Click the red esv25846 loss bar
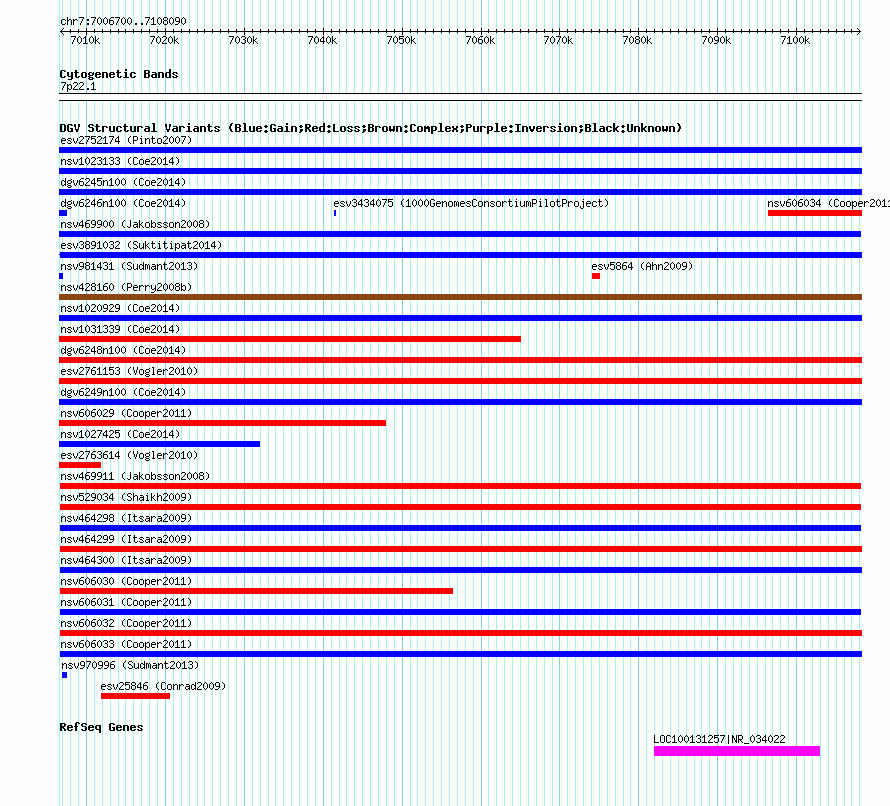 135,696
